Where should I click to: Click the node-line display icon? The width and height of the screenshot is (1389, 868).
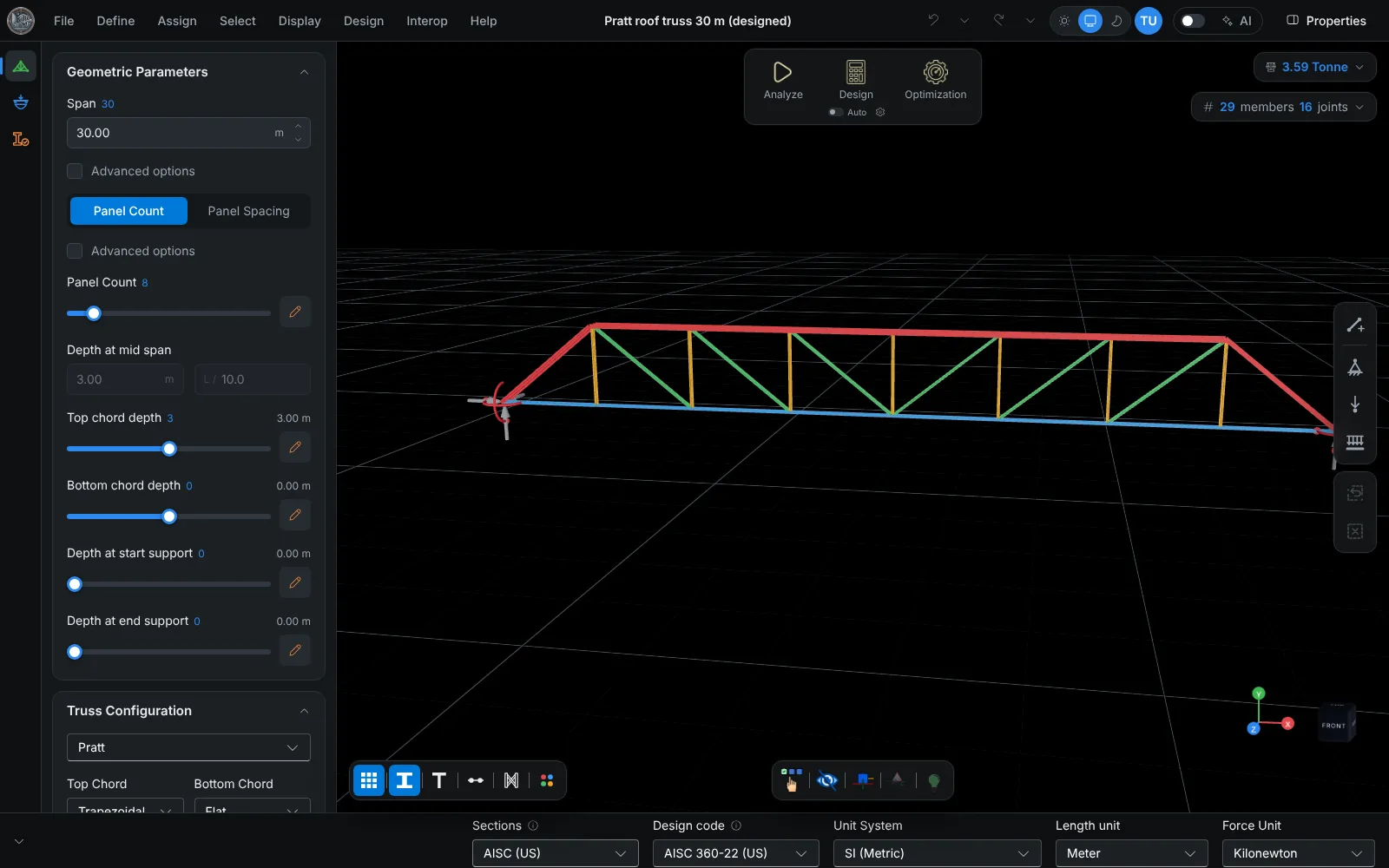click(476, 780)
